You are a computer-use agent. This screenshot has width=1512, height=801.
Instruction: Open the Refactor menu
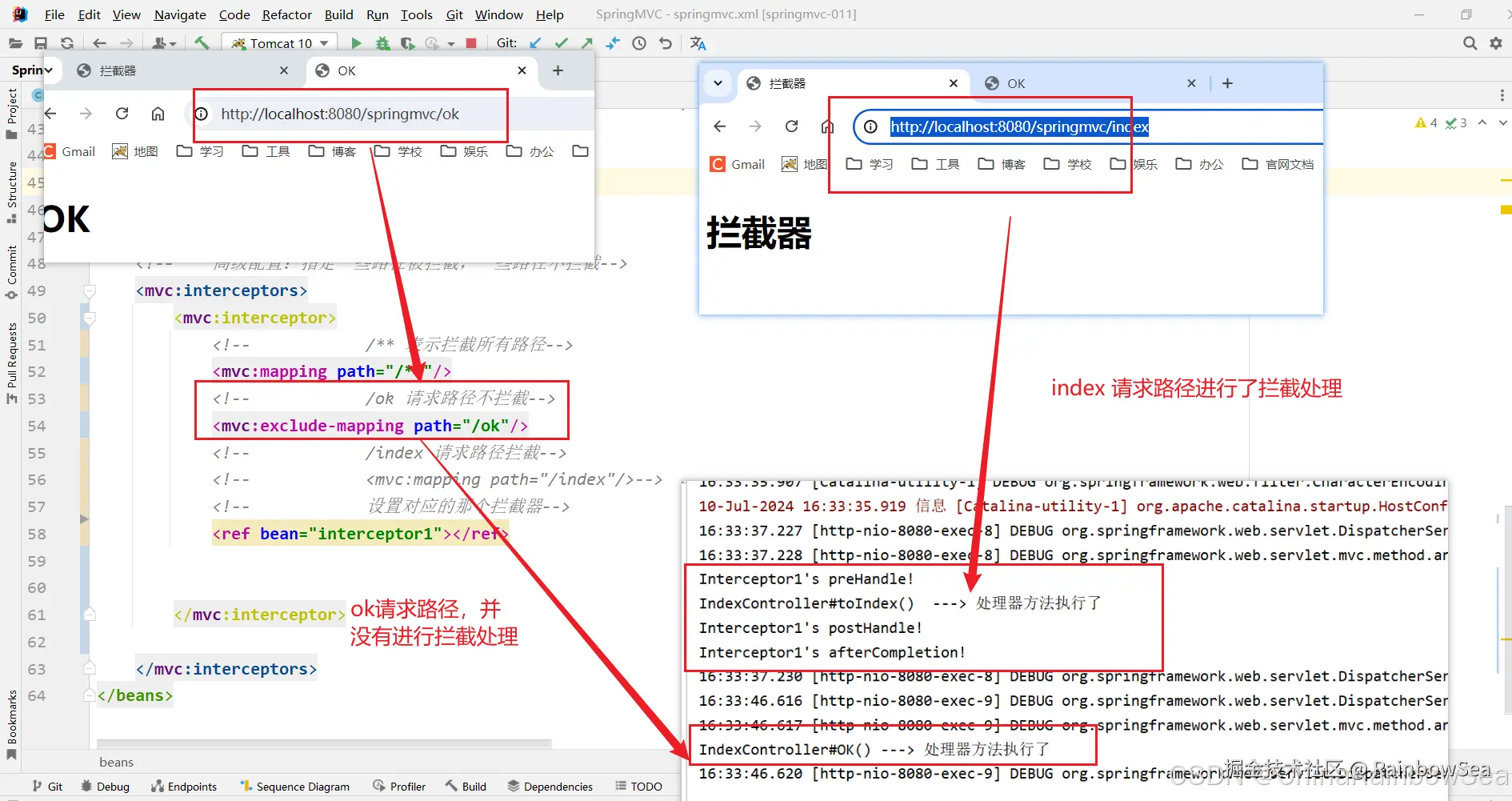click(286, 14)
